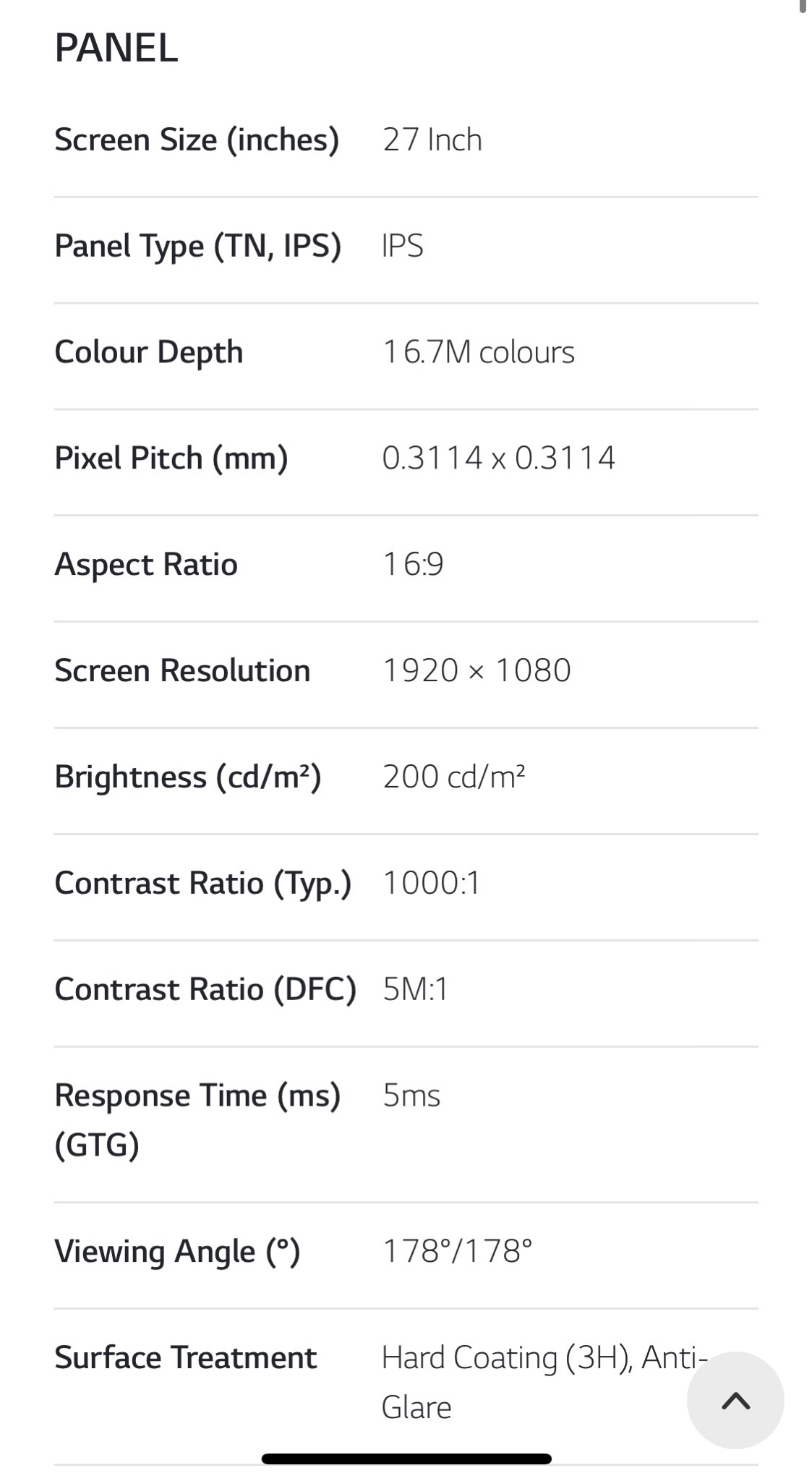
Task: Select the 200 cd/m² value
Action: pos(454,777)
